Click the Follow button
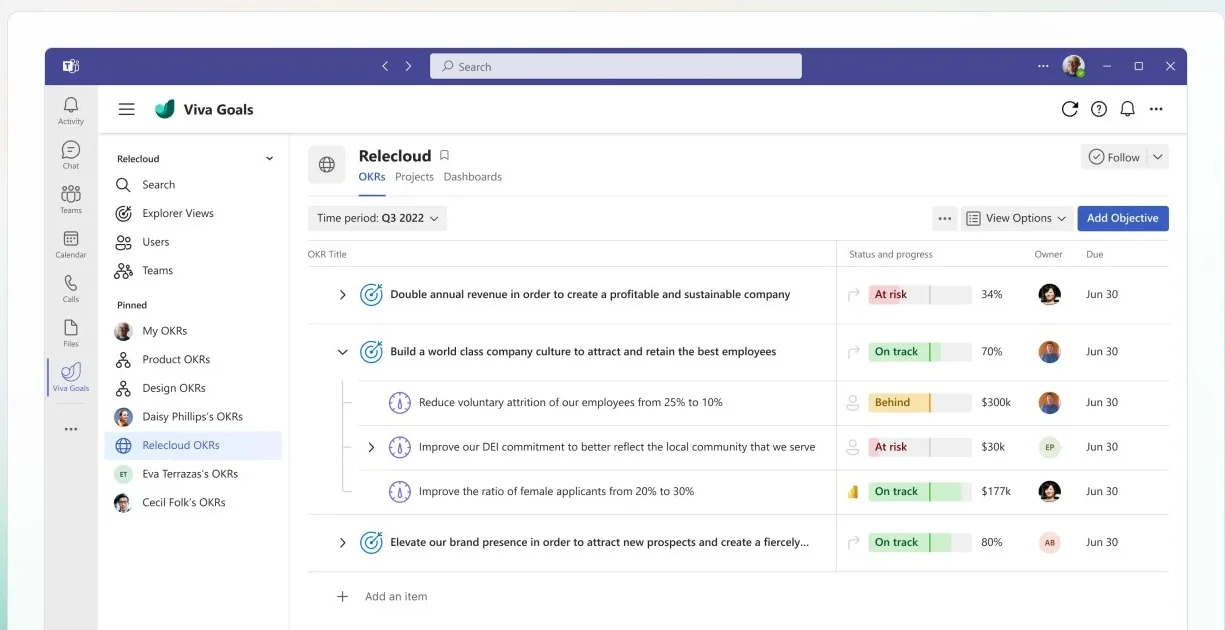The width and height of the screenshot is (1225, 630). [1114, 157]
